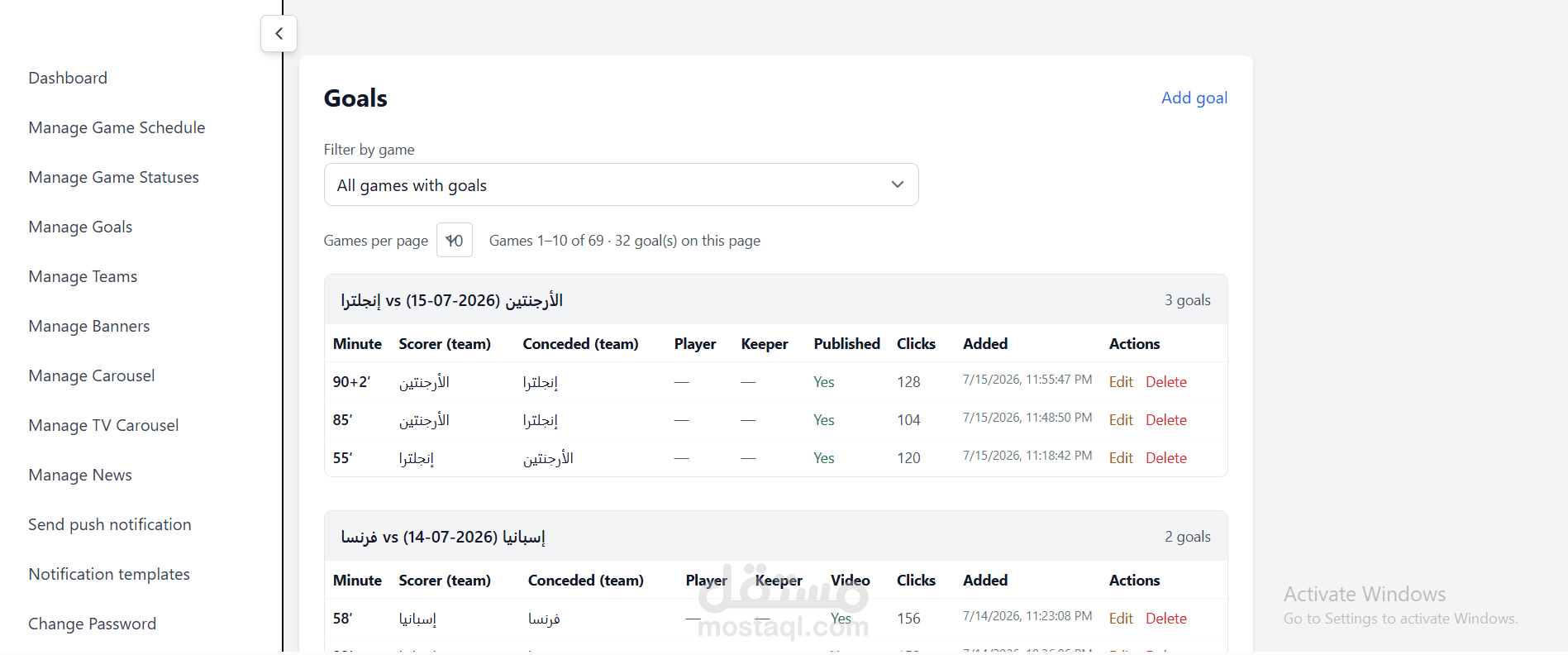Viewport: 1568px width, 655px height.
Task: Click the scorer team name in the 58' row
Action: [x=417, y=619]
